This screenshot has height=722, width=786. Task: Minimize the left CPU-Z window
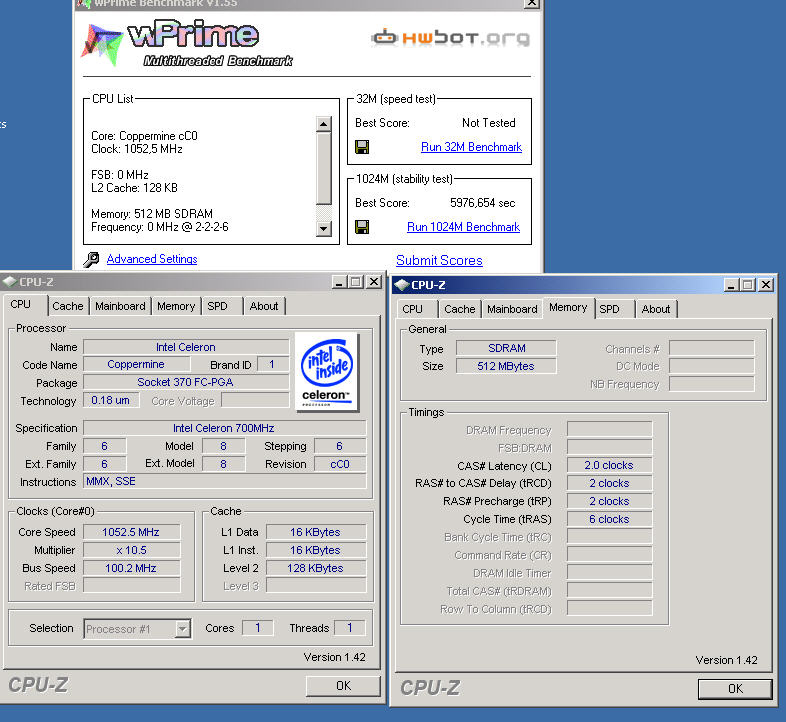coord(339,282)
